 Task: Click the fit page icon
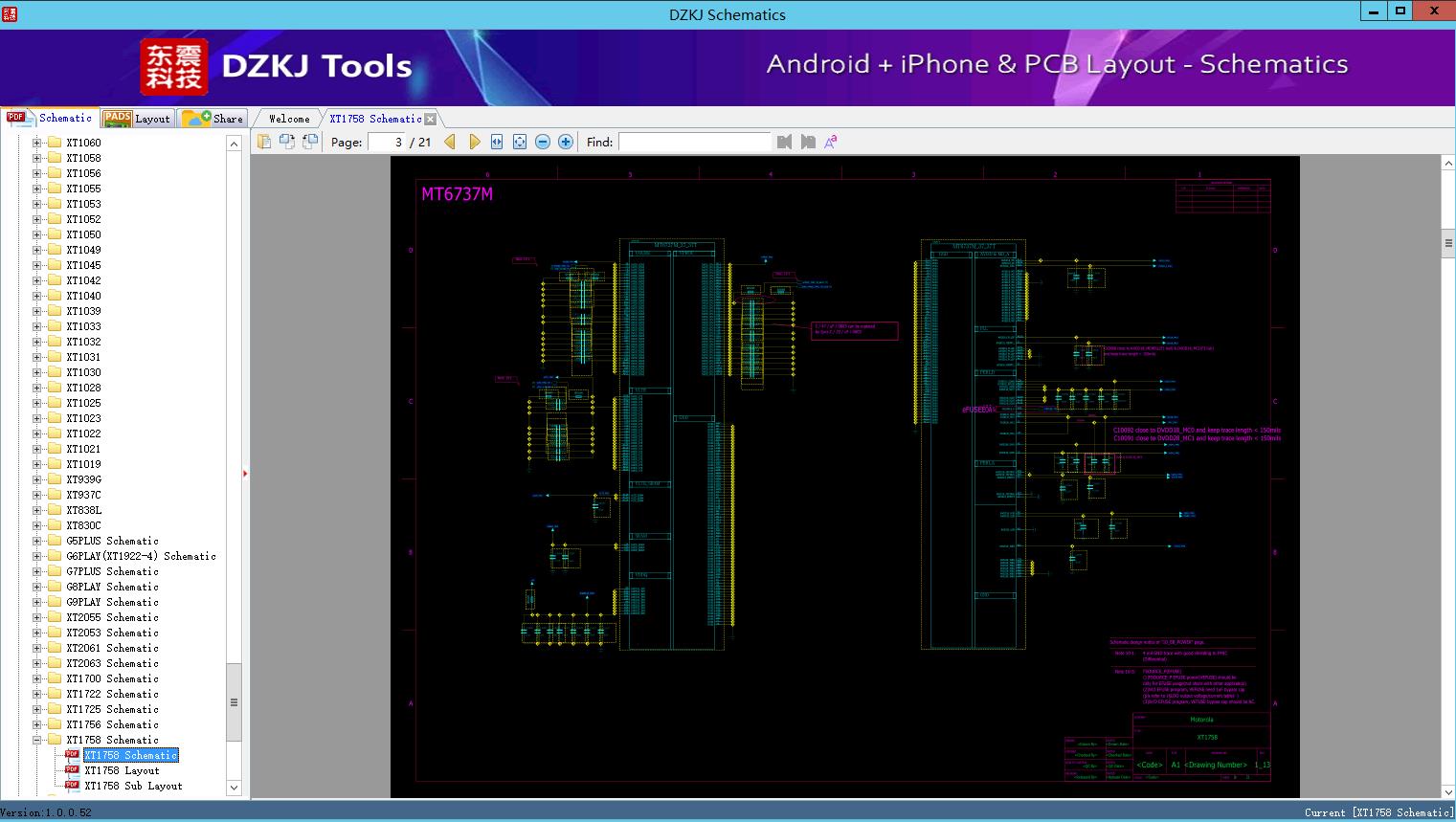520,142
